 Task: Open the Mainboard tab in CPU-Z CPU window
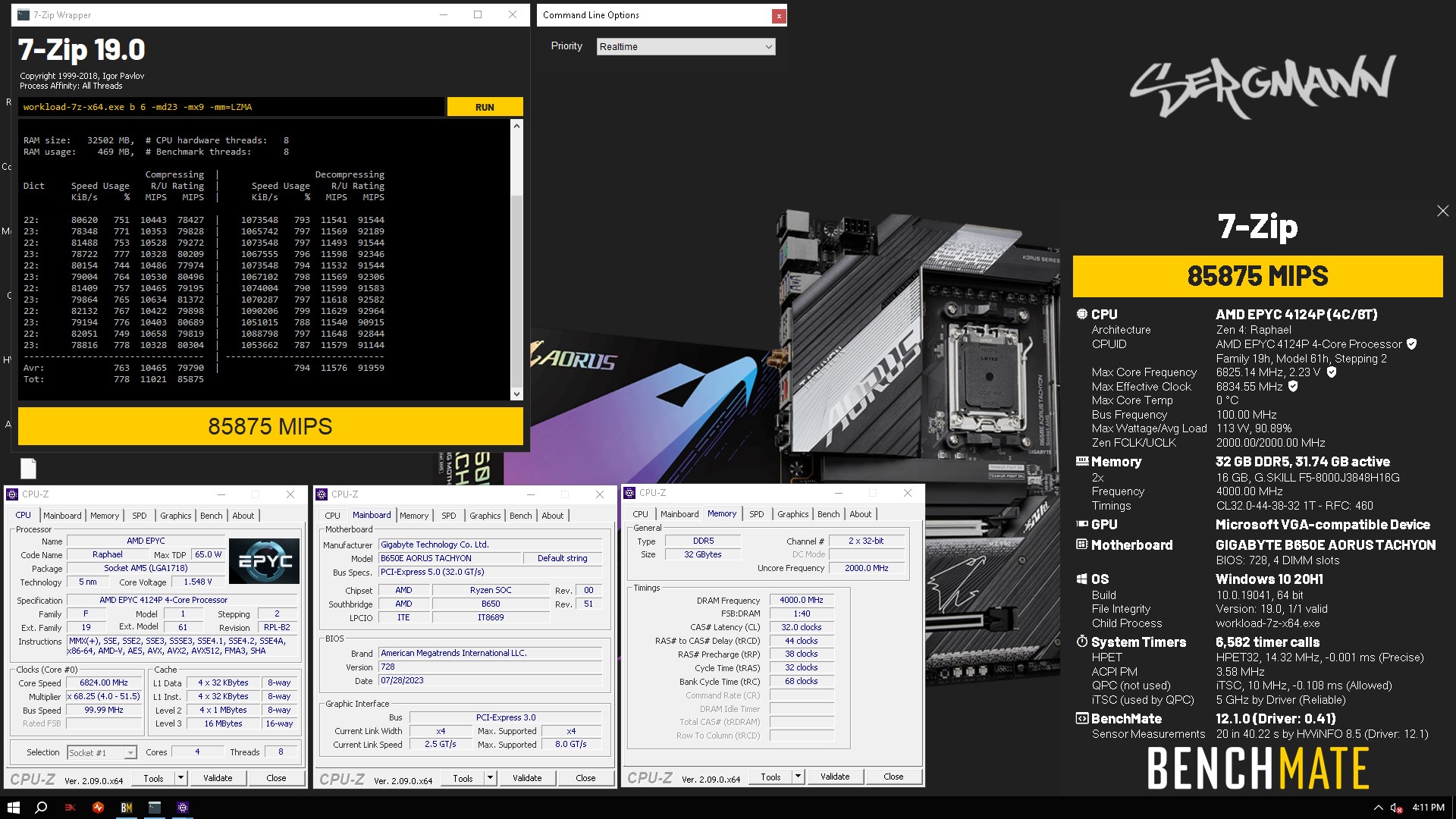pyautogui.click(x=62, y=516)
